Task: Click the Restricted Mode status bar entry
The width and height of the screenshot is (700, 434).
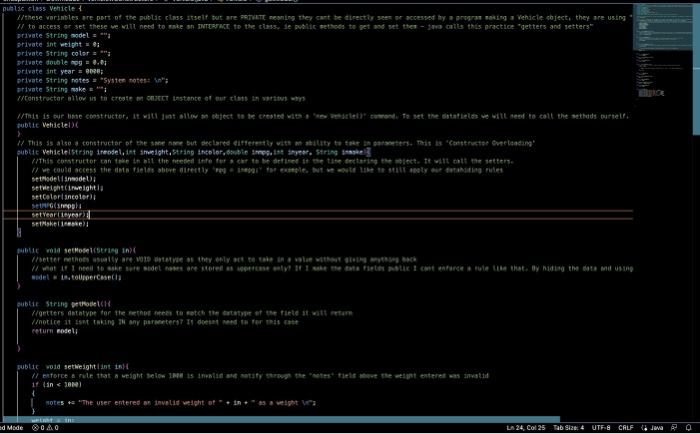Action: coord(12,427)
